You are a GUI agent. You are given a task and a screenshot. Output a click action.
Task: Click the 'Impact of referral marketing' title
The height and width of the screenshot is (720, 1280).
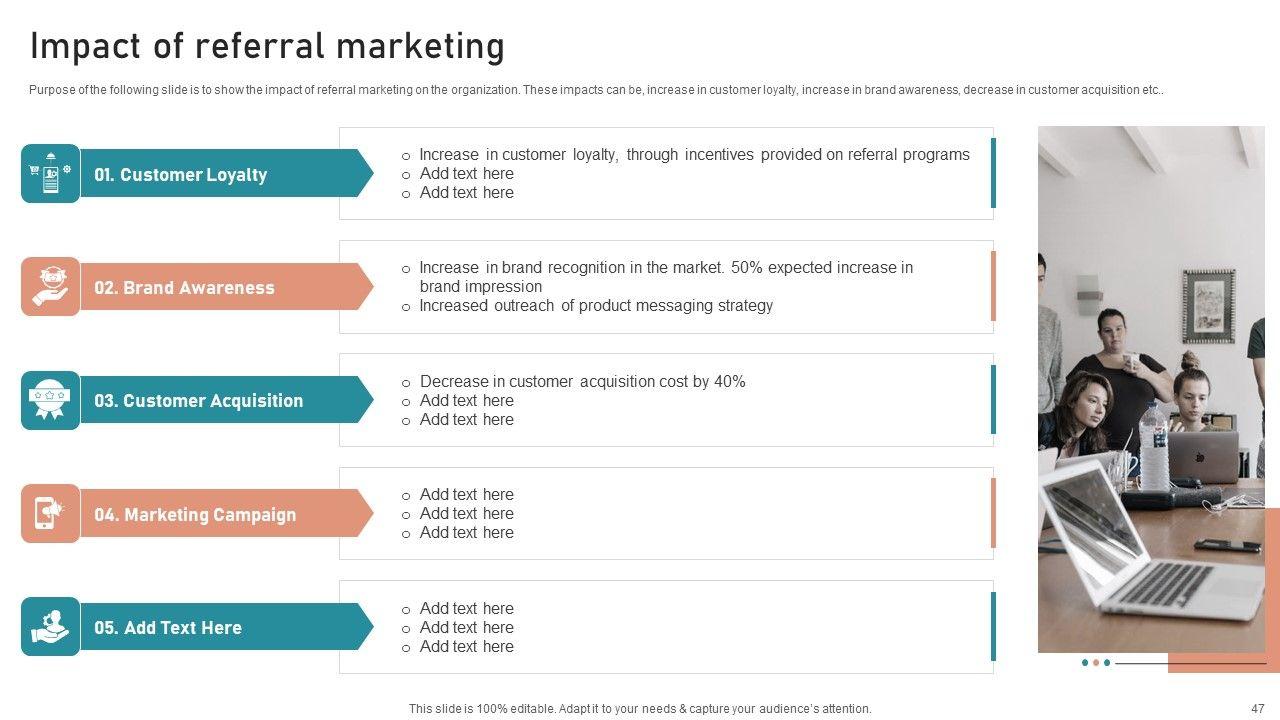coord(267,47)
